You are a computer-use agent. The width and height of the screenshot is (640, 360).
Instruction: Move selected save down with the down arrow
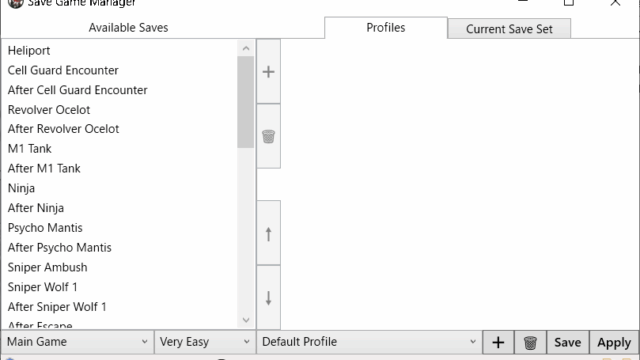pos(269,298)
